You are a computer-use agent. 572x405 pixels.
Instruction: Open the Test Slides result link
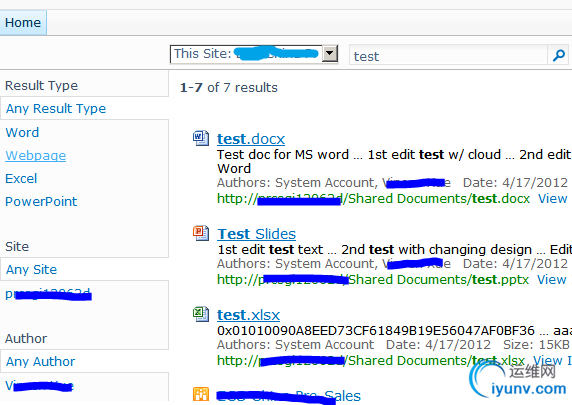[256, 234]
